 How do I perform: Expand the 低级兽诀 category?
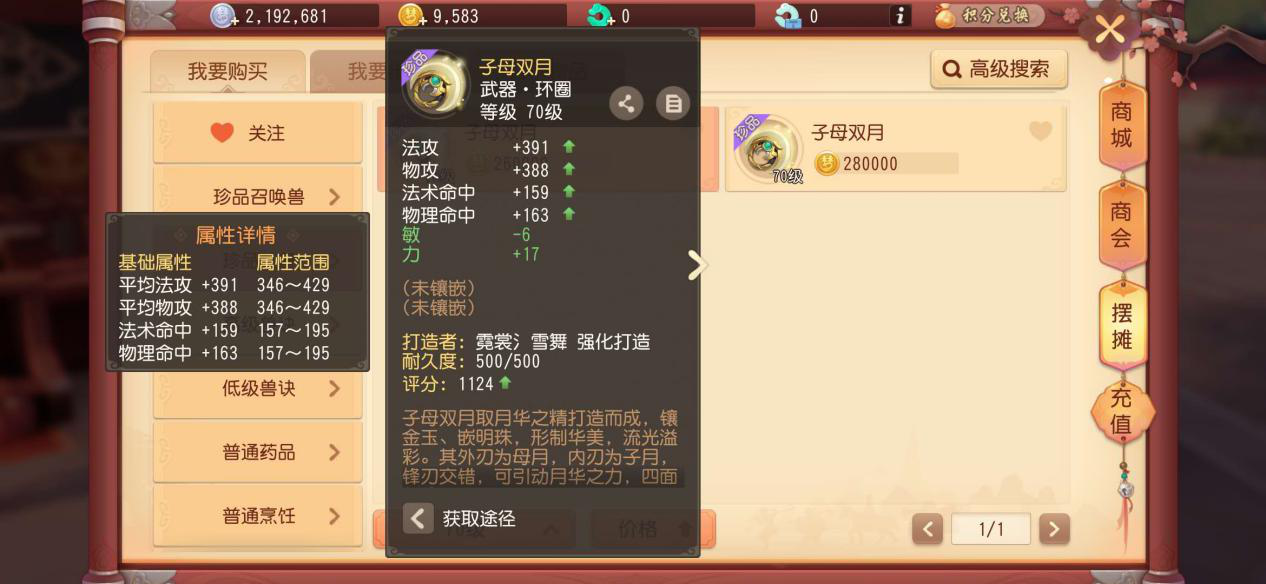[258, 388]
